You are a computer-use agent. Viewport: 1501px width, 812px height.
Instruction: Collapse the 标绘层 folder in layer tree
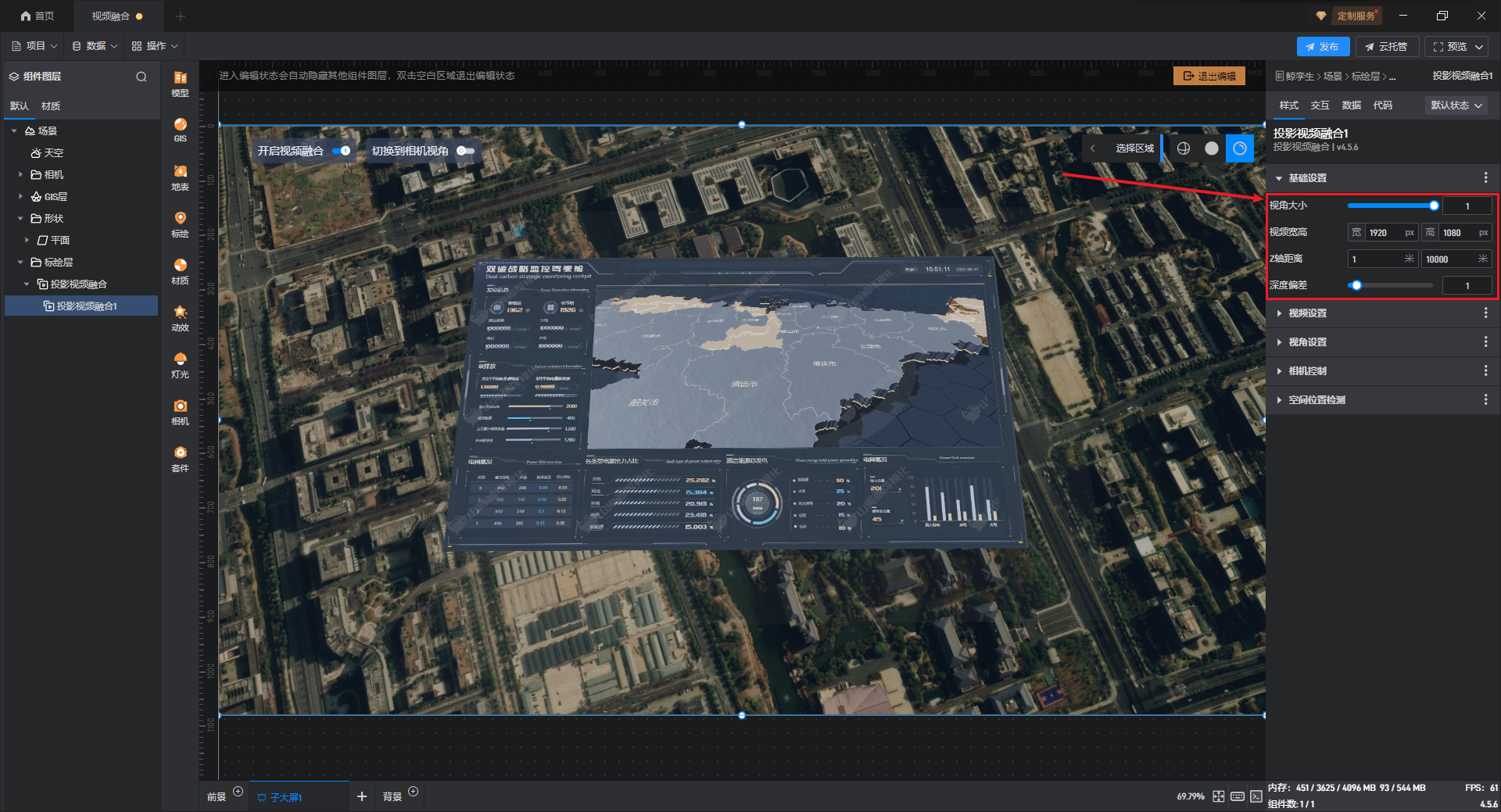click(20, 263)
